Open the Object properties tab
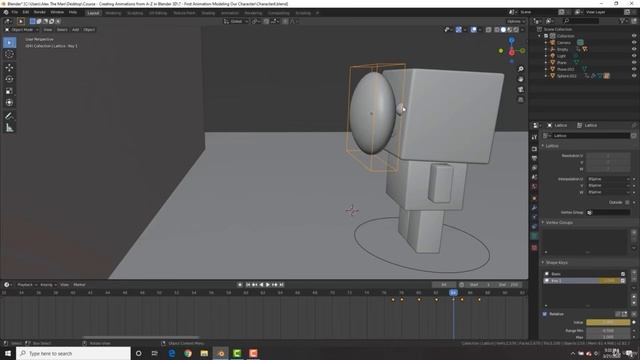This screenshot has width=640, height=360. tap(534, 198)
